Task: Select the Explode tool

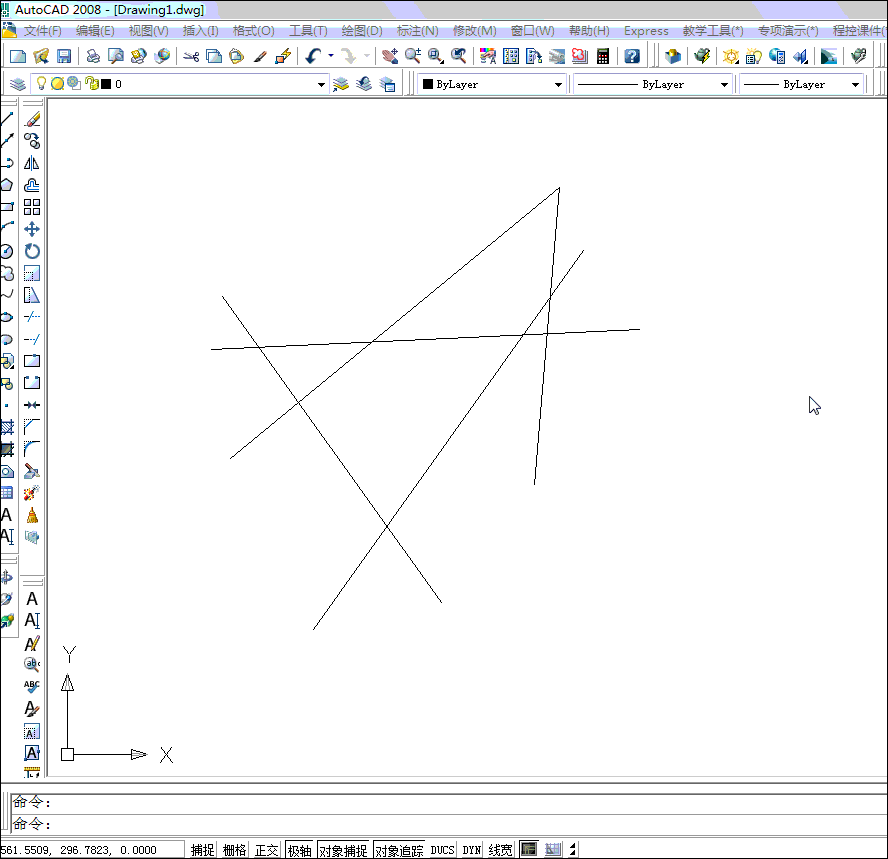Action: click(x=32, y=493)
